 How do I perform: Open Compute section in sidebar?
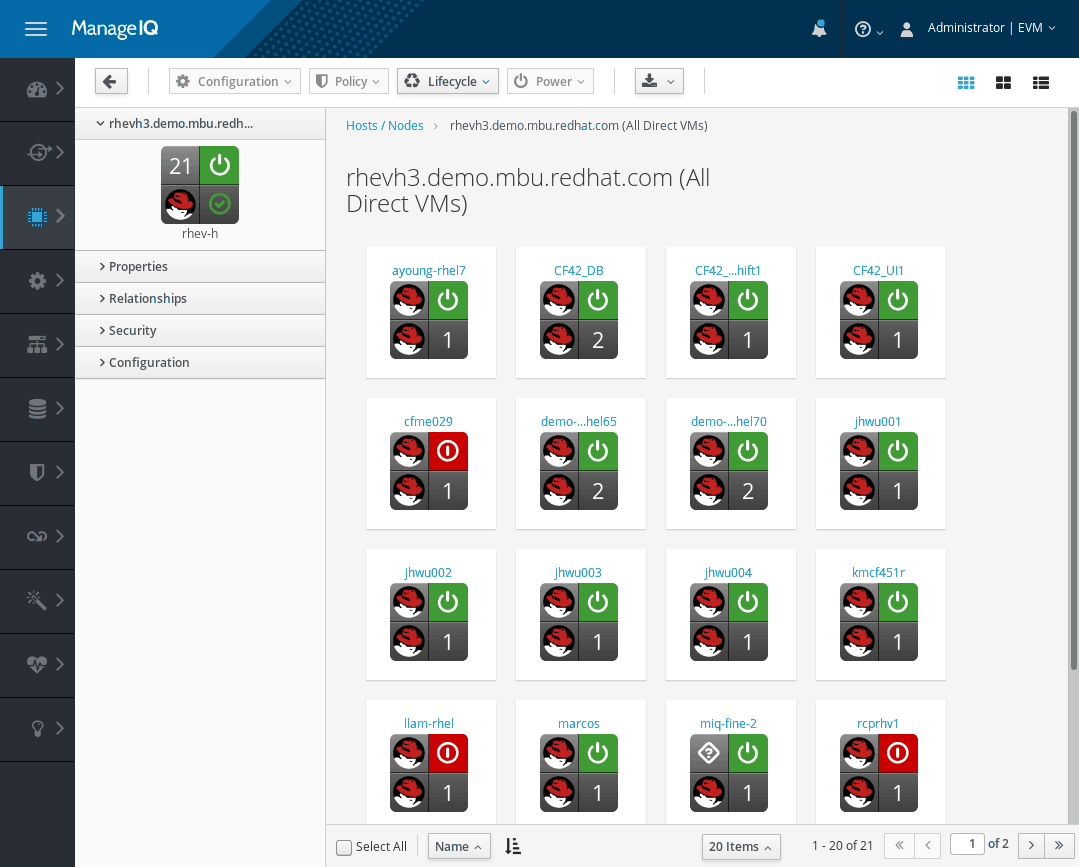pyautogui.click(x=37, y=217)
